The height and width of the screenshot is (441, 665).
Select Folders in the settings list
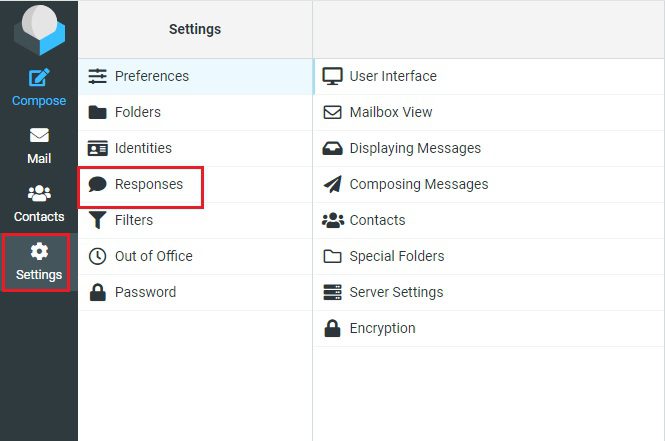[x=196, y=112]
